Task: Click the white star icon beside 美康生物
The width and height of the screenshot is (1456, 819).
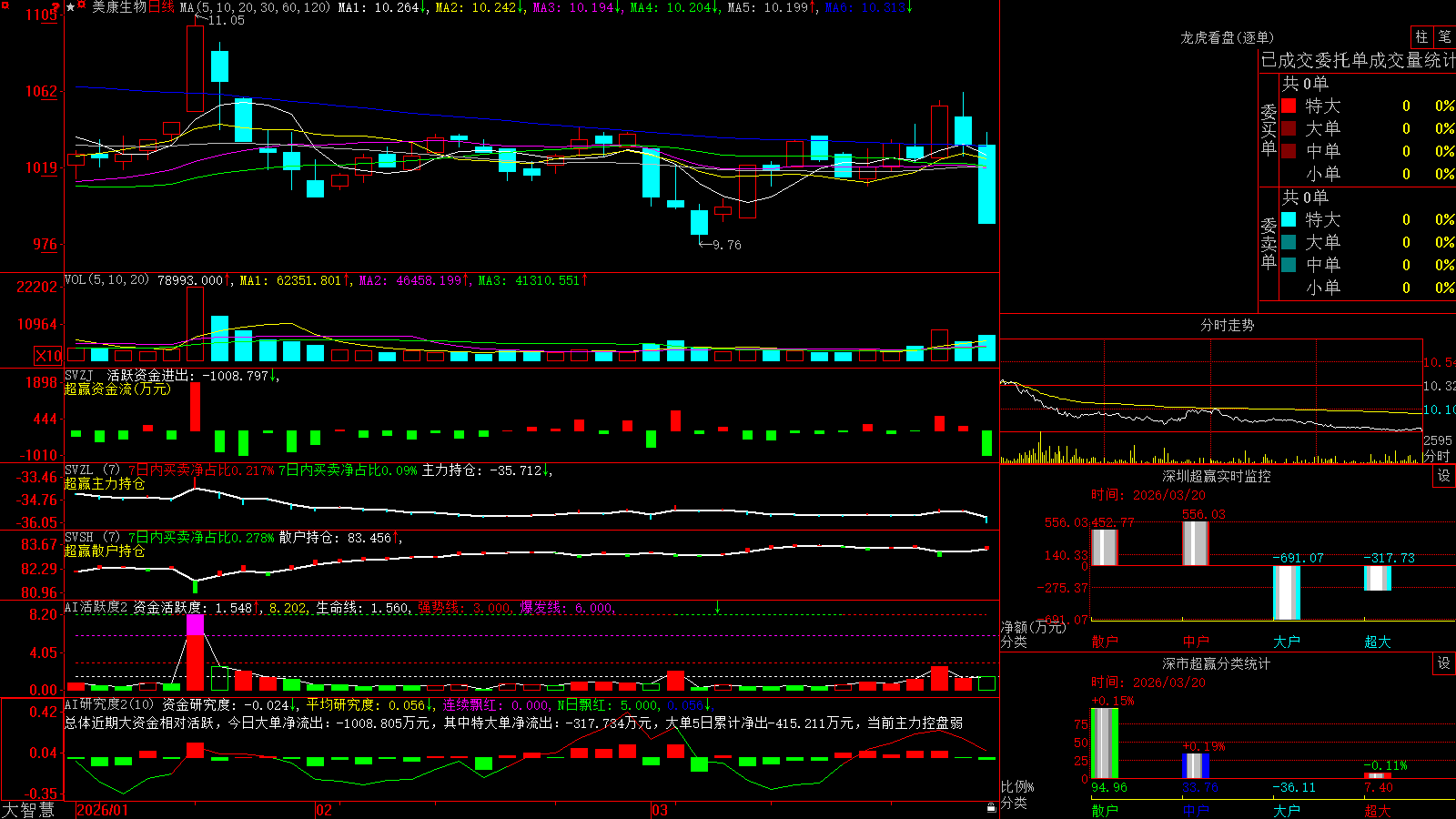Action: coord(71,6)
